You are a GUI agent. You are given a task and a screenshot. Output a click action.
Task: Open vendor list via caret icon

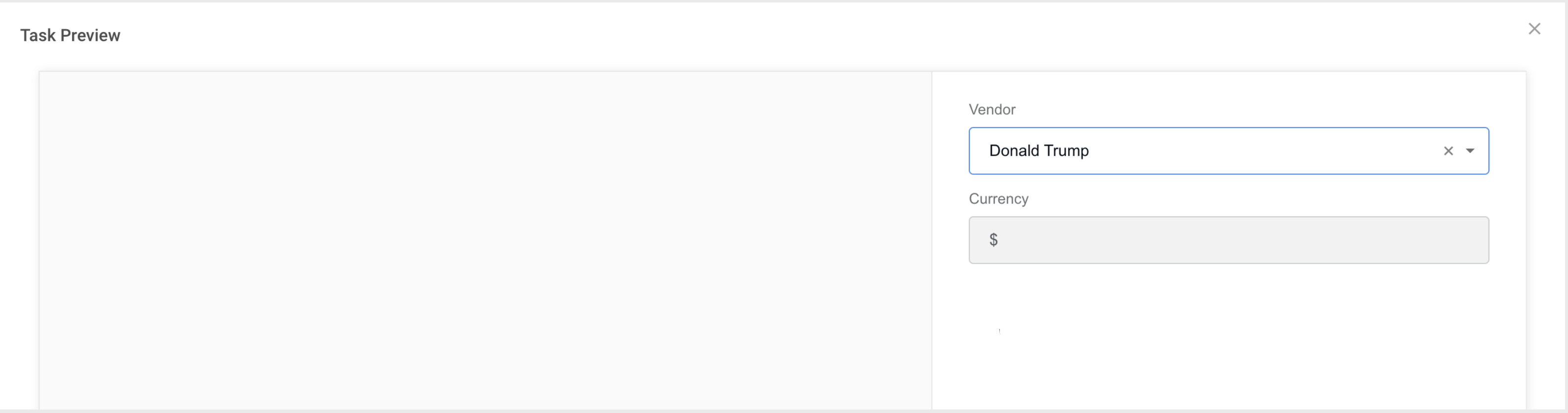point(1470,151)
